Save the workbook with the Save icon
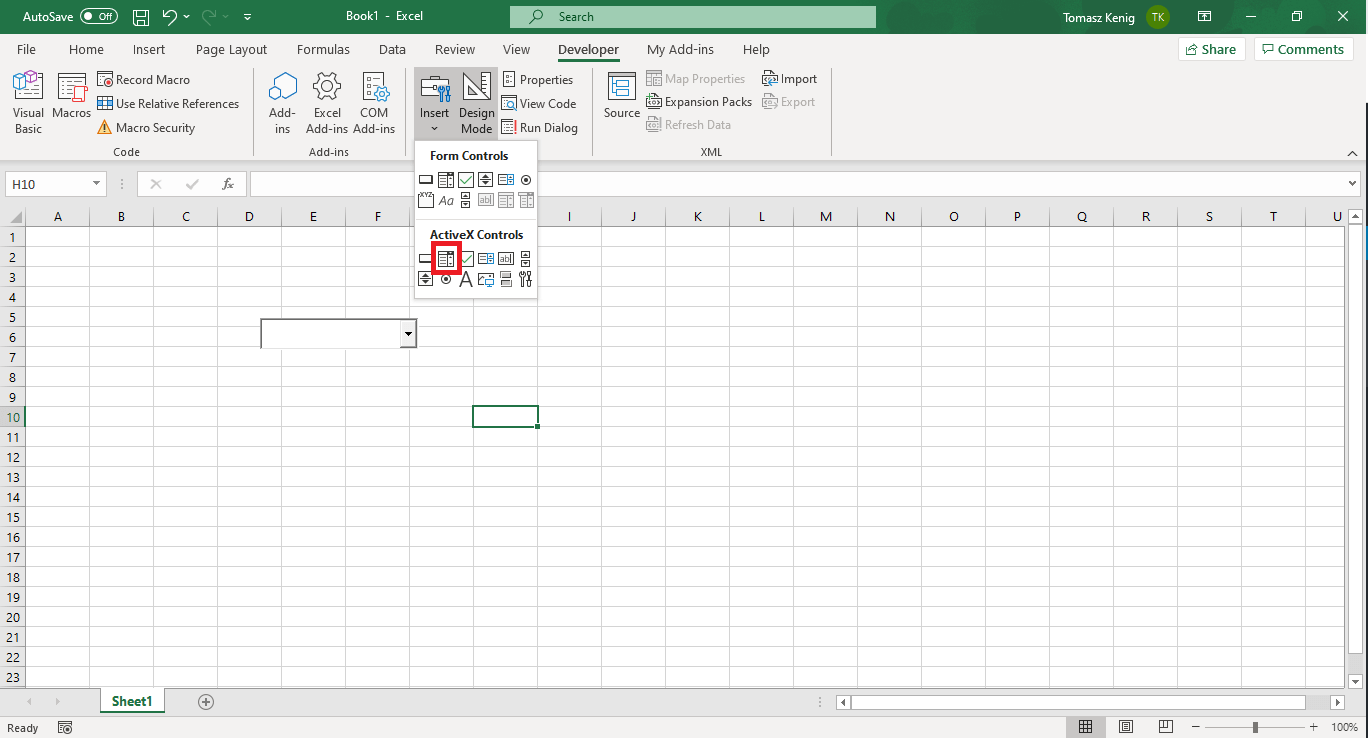 tap(141, 17)
